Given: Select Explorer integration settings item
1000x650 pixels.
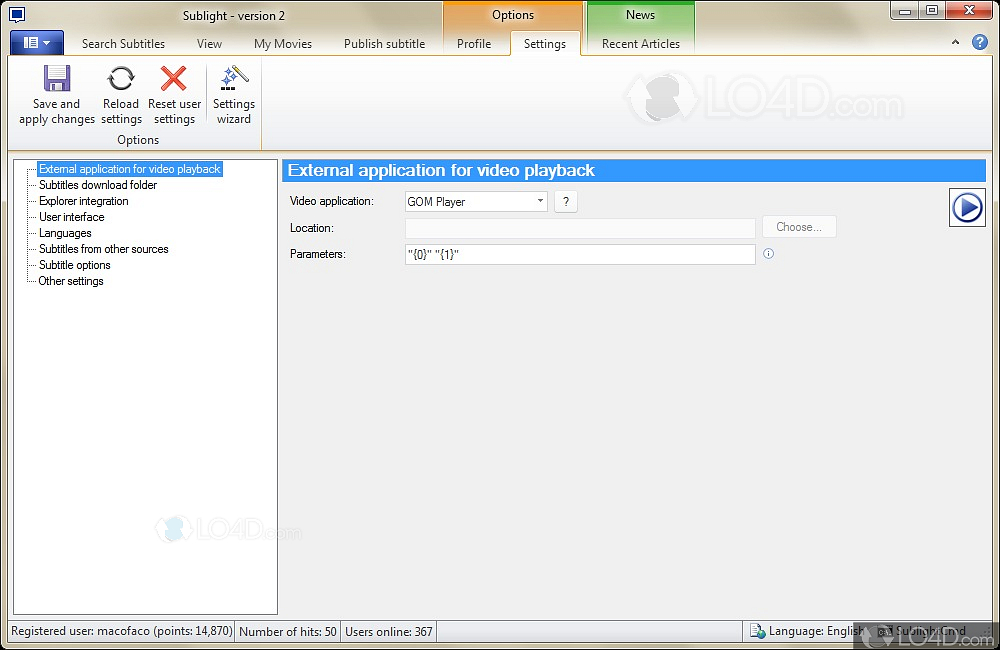Looking at the screenshot, I should [84, 201].
